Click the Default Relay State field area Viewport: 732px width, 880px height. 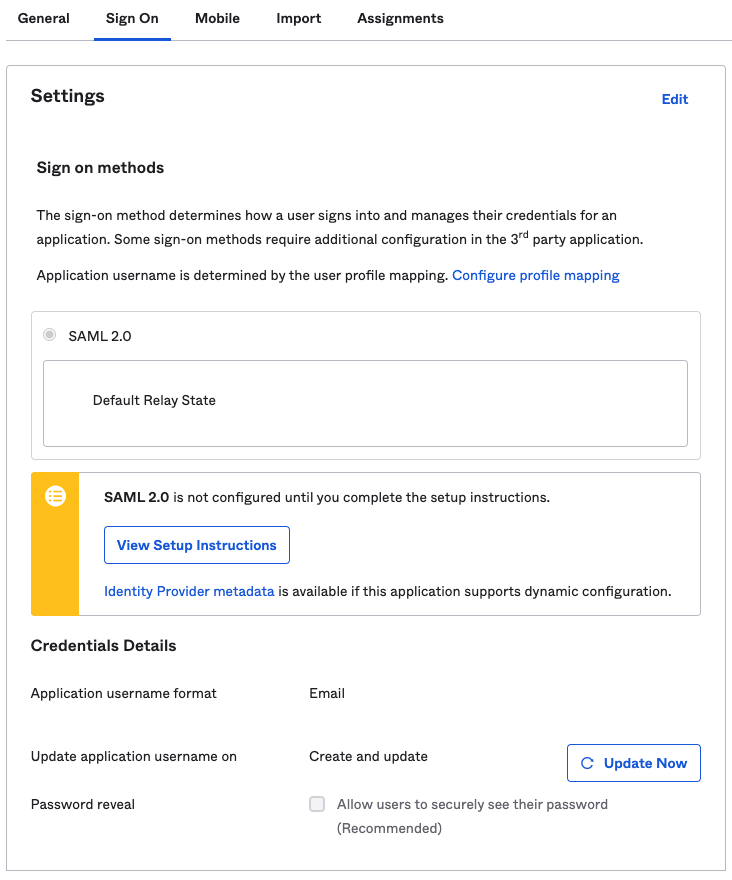[365, 402]
